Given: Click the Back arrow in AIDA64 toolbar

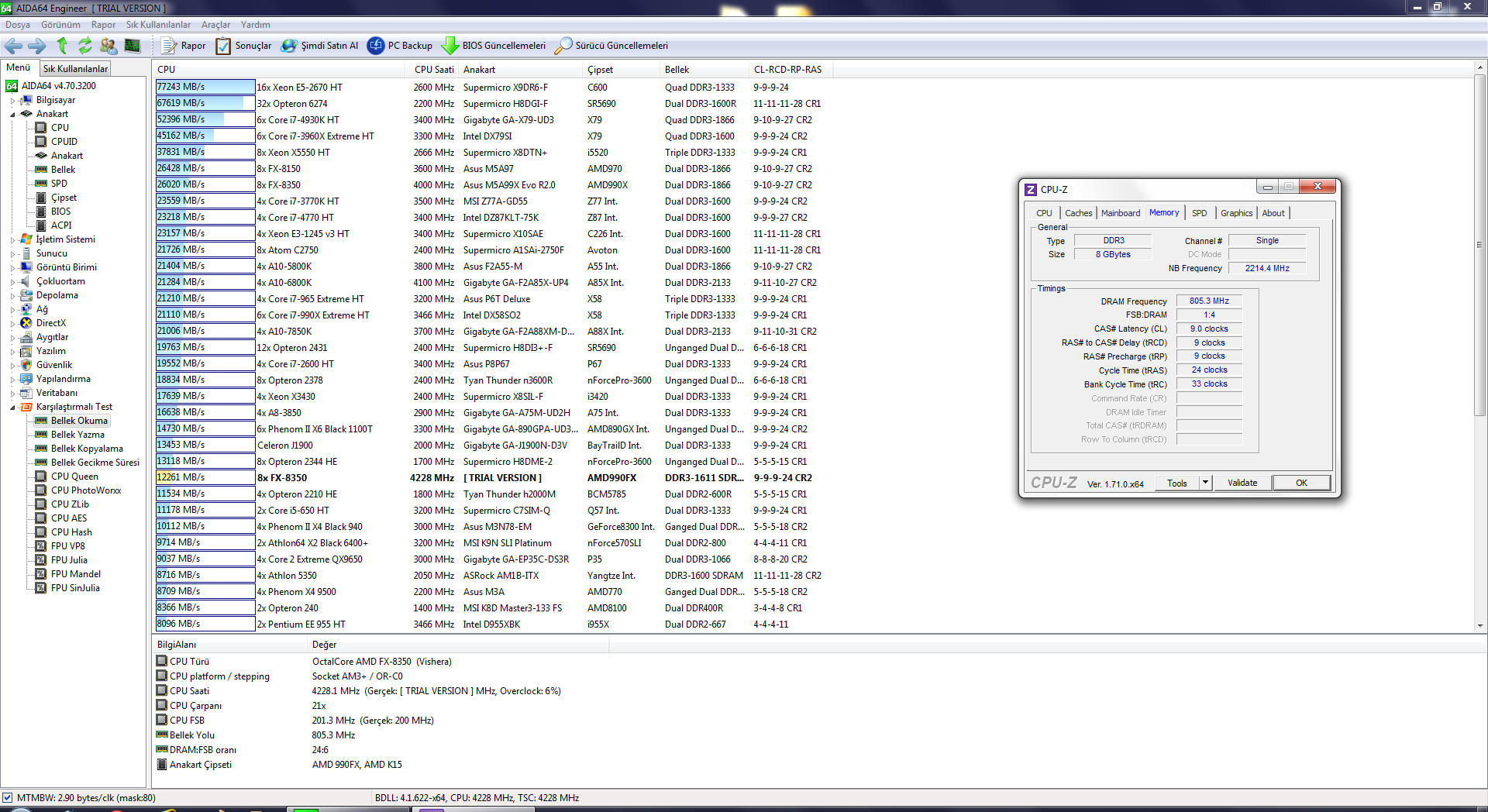Looking at the screenshot, I should (x=13, y=46).
